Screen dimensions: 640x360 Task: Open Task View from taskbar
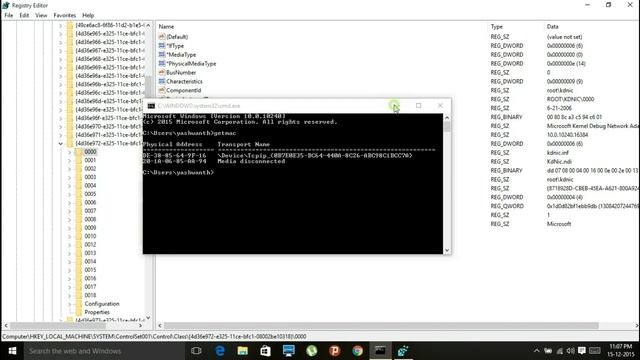point(196,351)
